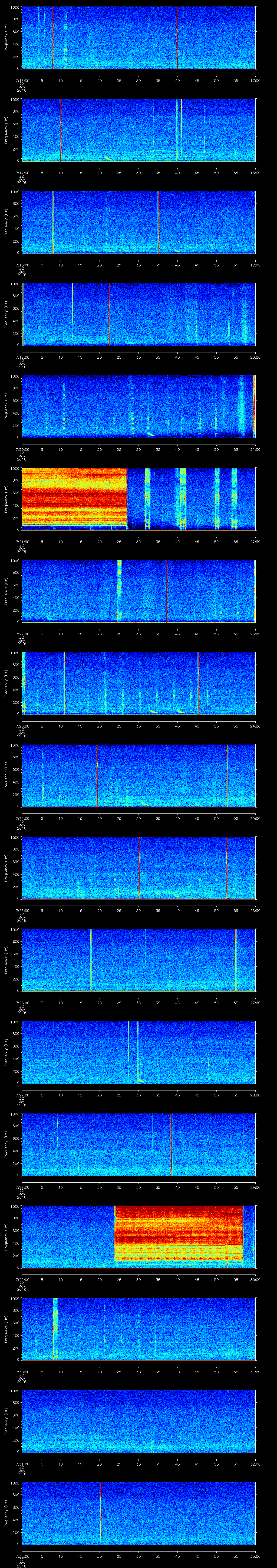277x1568 pixels.
Task: Select the 7:20:00 spectrogram plot
Action: pos(139,407)
